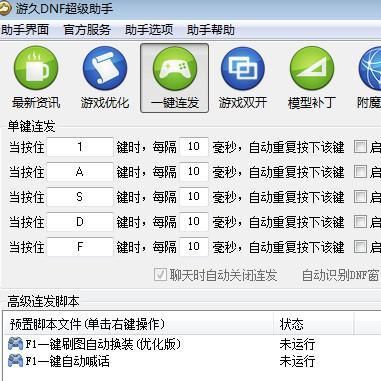Click gamepad icon of F1一键刷图自动换装 script
The image size is (381, 381).
click(x=15, y=344)
